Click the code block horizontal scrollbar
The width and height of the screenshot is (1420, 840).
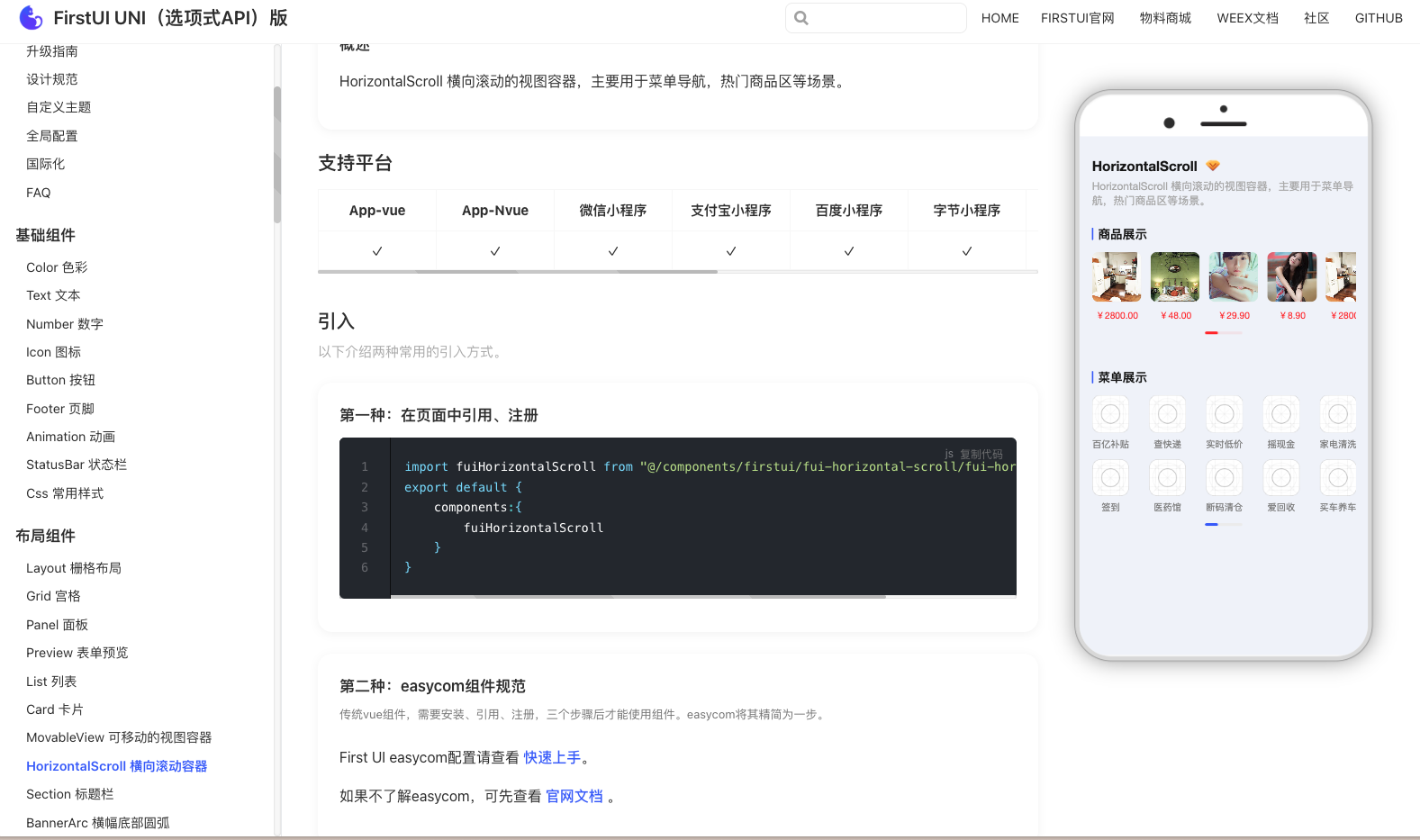[x=638, y=596]
